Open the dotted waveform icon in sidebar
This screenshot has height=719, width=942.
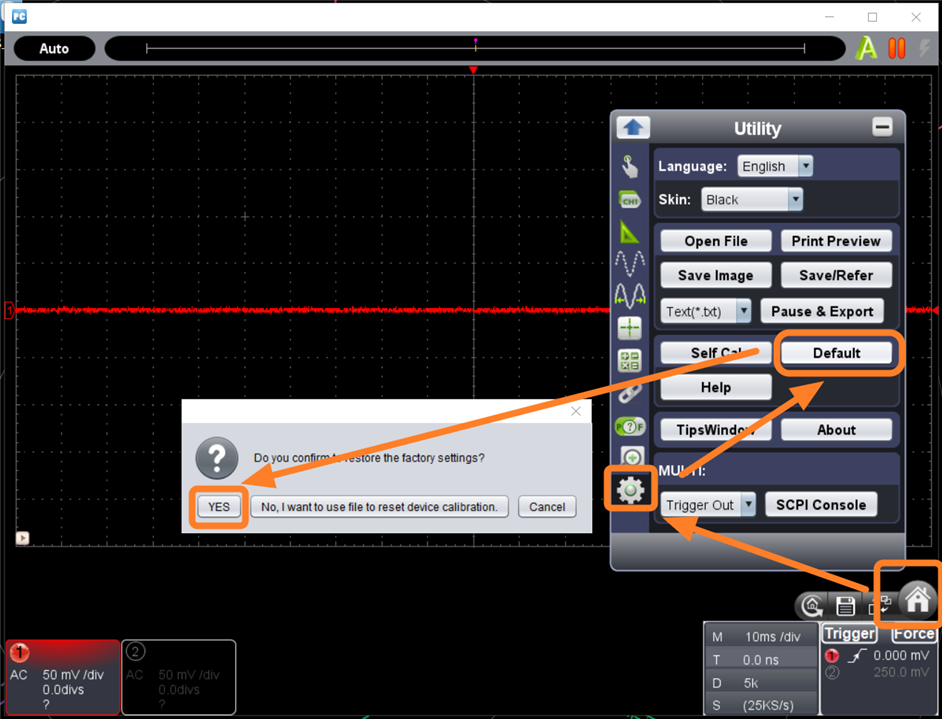pyautogui.click(x=630, y=264)
